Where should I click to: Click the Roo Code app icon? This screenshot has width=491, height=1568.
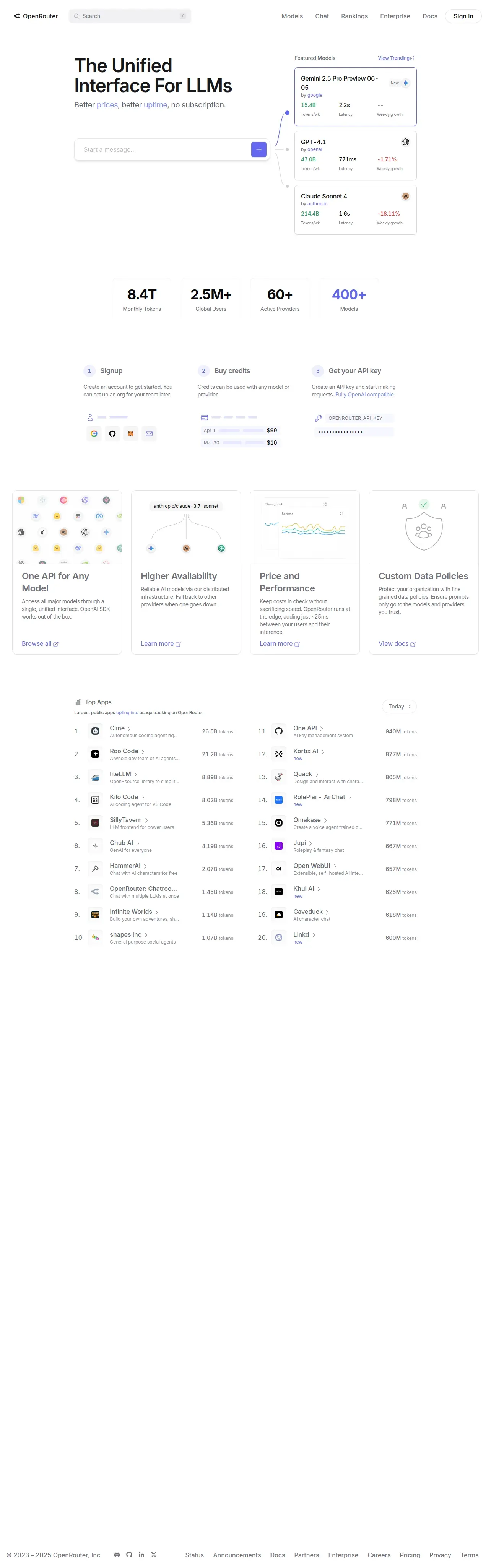[x=95, y=754]
